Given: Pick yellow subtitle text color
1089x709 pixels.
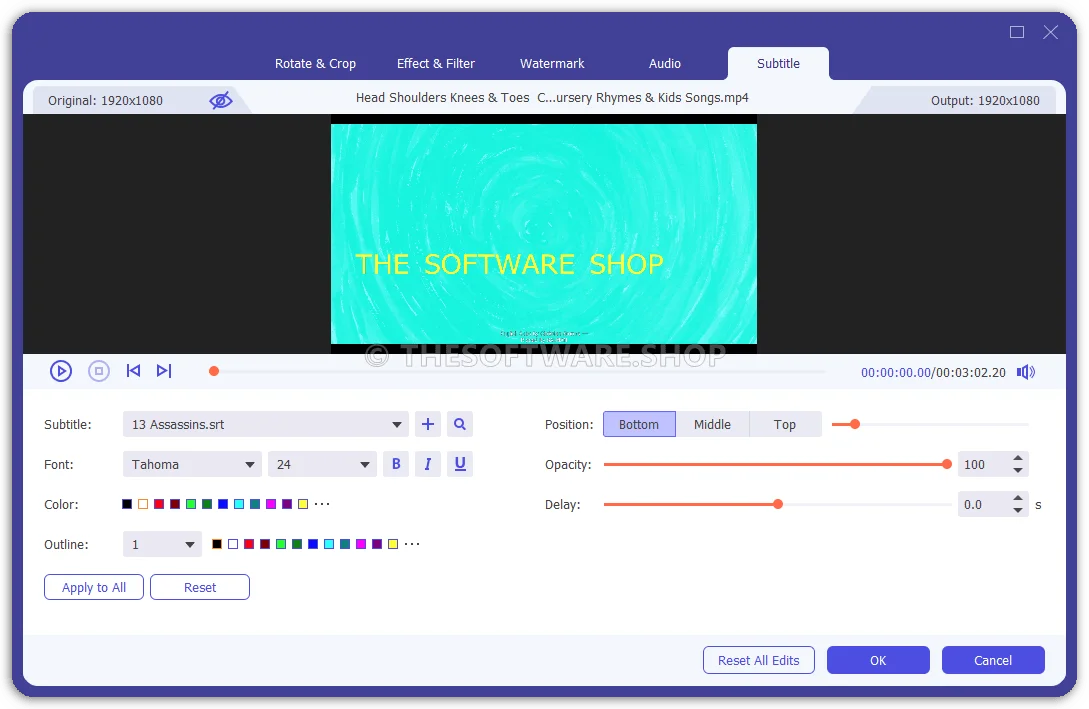Looking at the screenshot, I should 303,504.
